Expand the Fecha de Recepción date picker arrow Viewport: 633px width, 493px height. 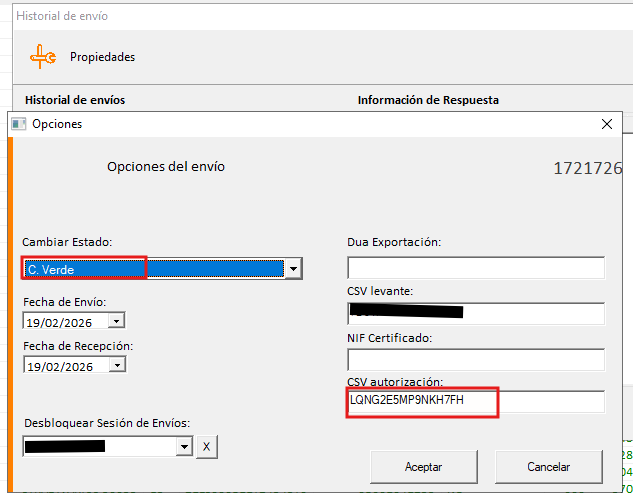pyautogui.click(x=117, y=366)
